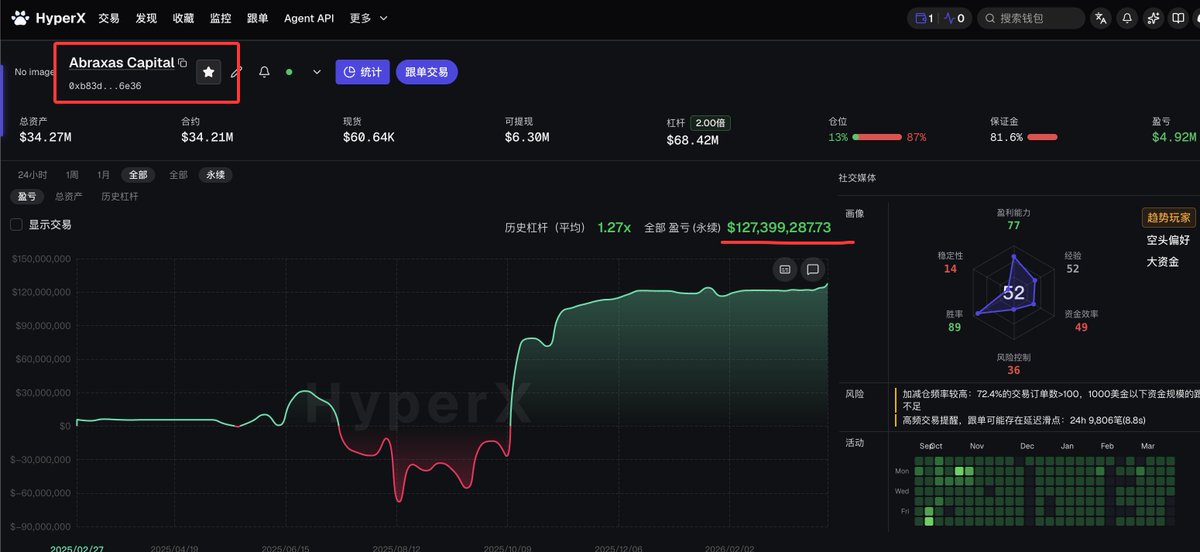Click the chart snapshot icon

click(785, 269)
